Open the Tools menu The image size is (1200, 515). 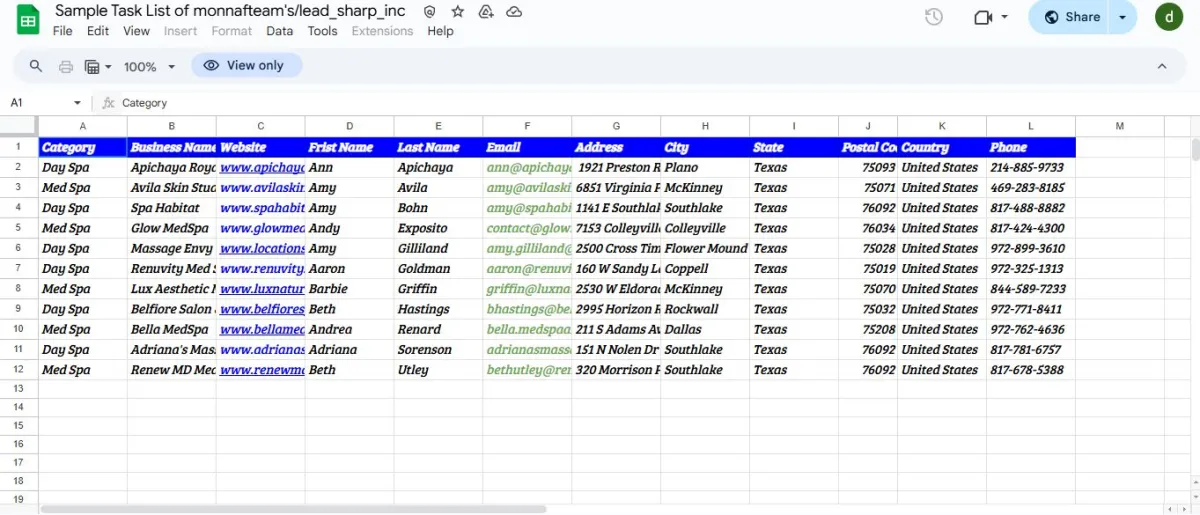click(x=322, y=31)
